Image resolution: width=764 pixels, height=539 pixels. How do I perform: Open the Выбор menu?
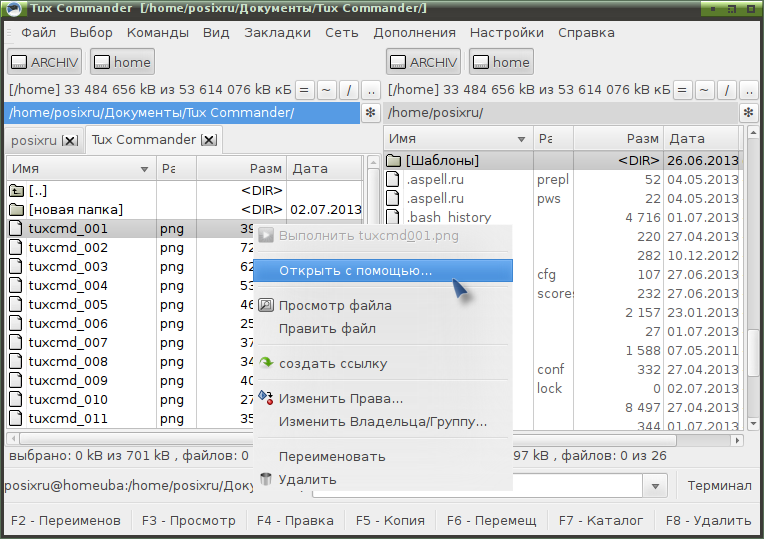[x=91, y=33]
